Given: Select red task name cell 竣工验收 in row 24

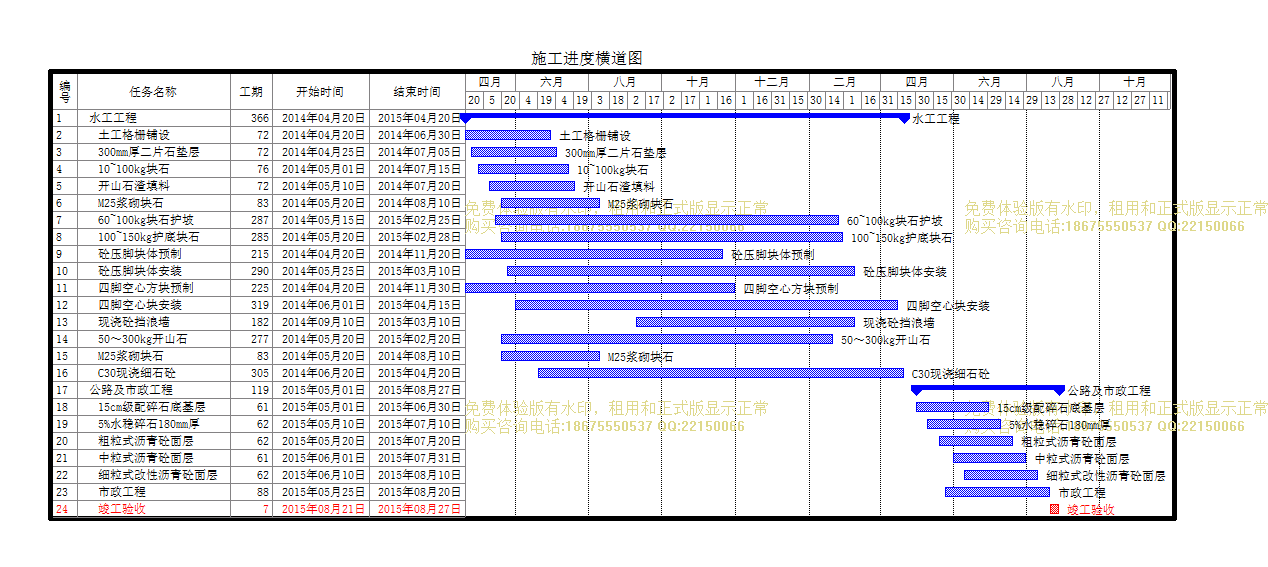Looking at the screenshot, I should [x=153, y=509].
